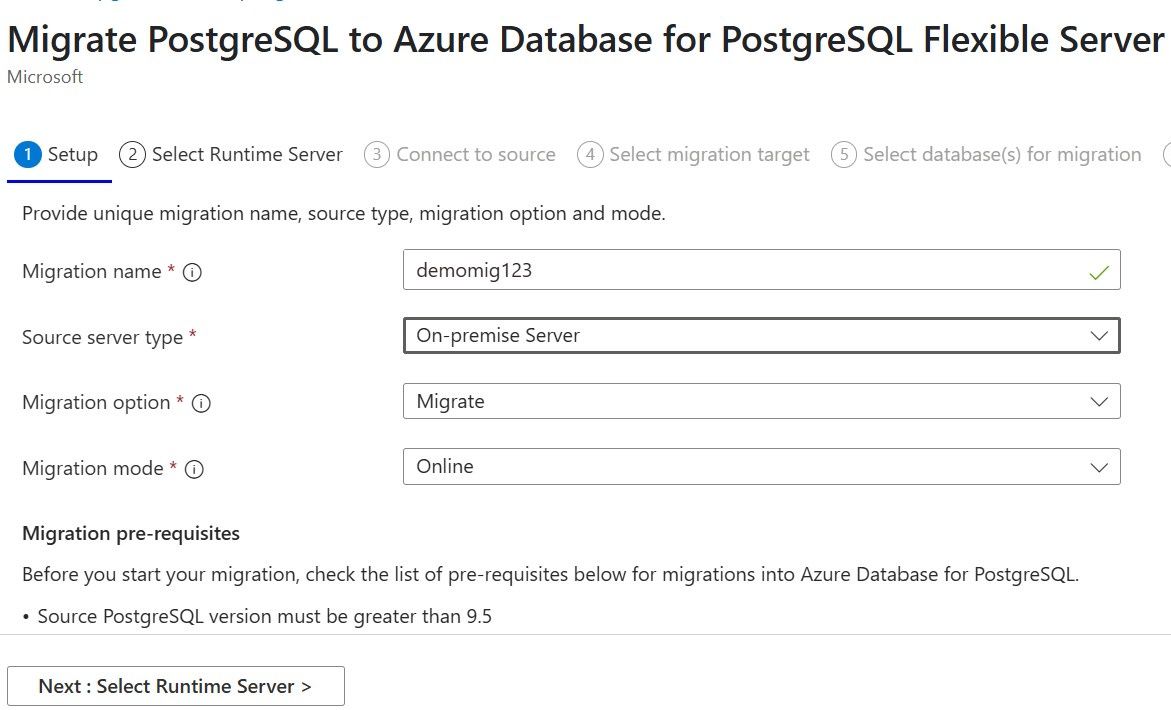The width and height of the screenshot is (1171, 710).
Task: Click into the Migration name field
Action: tap(740, 271)
